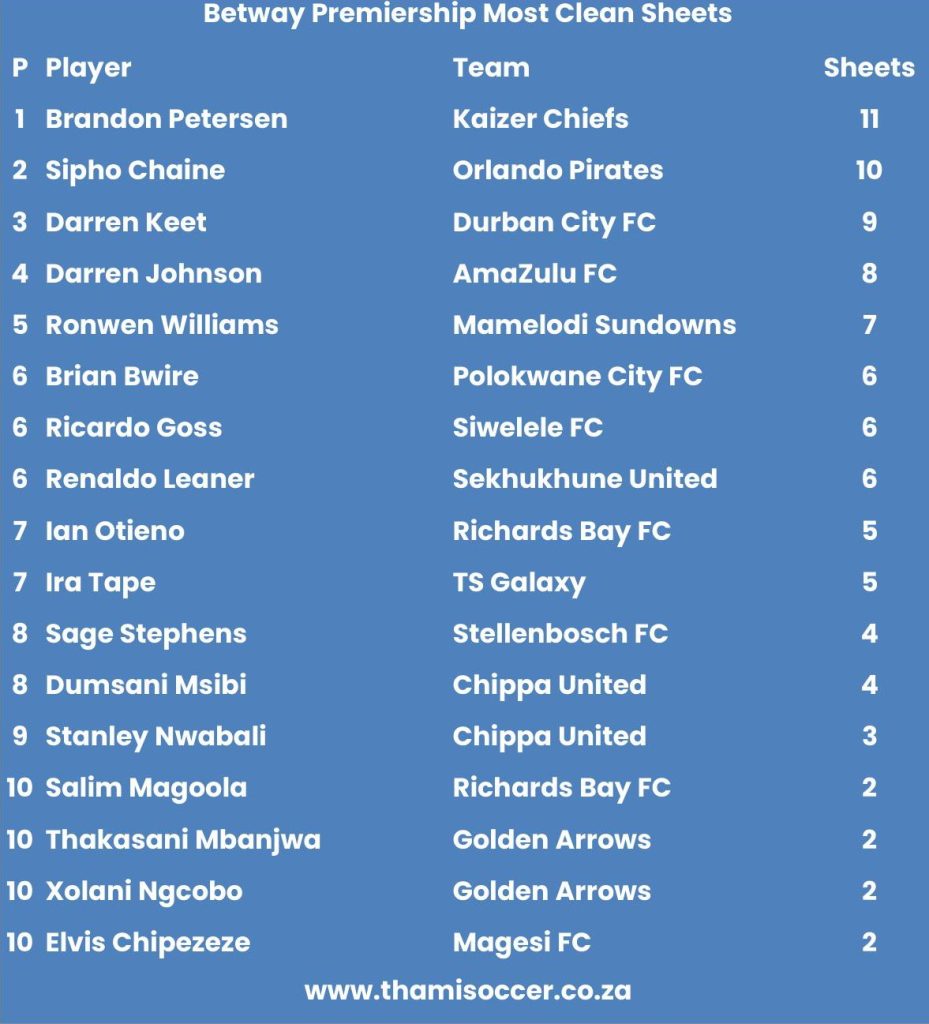
Task: Select the Player column header
Action: [x=88, y=68]
